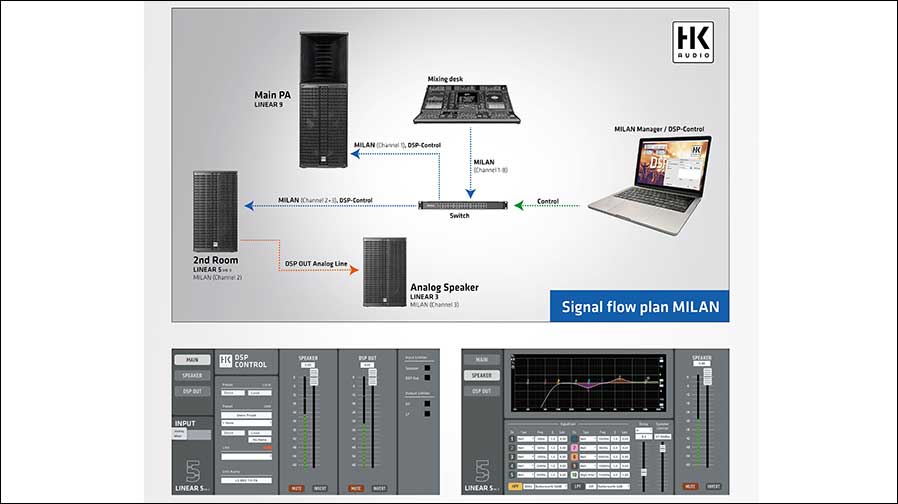Screen dimensions: 898x504
Task: Click the Demo Preset name field
Action: pyautogui.click(x=246, y=415)
